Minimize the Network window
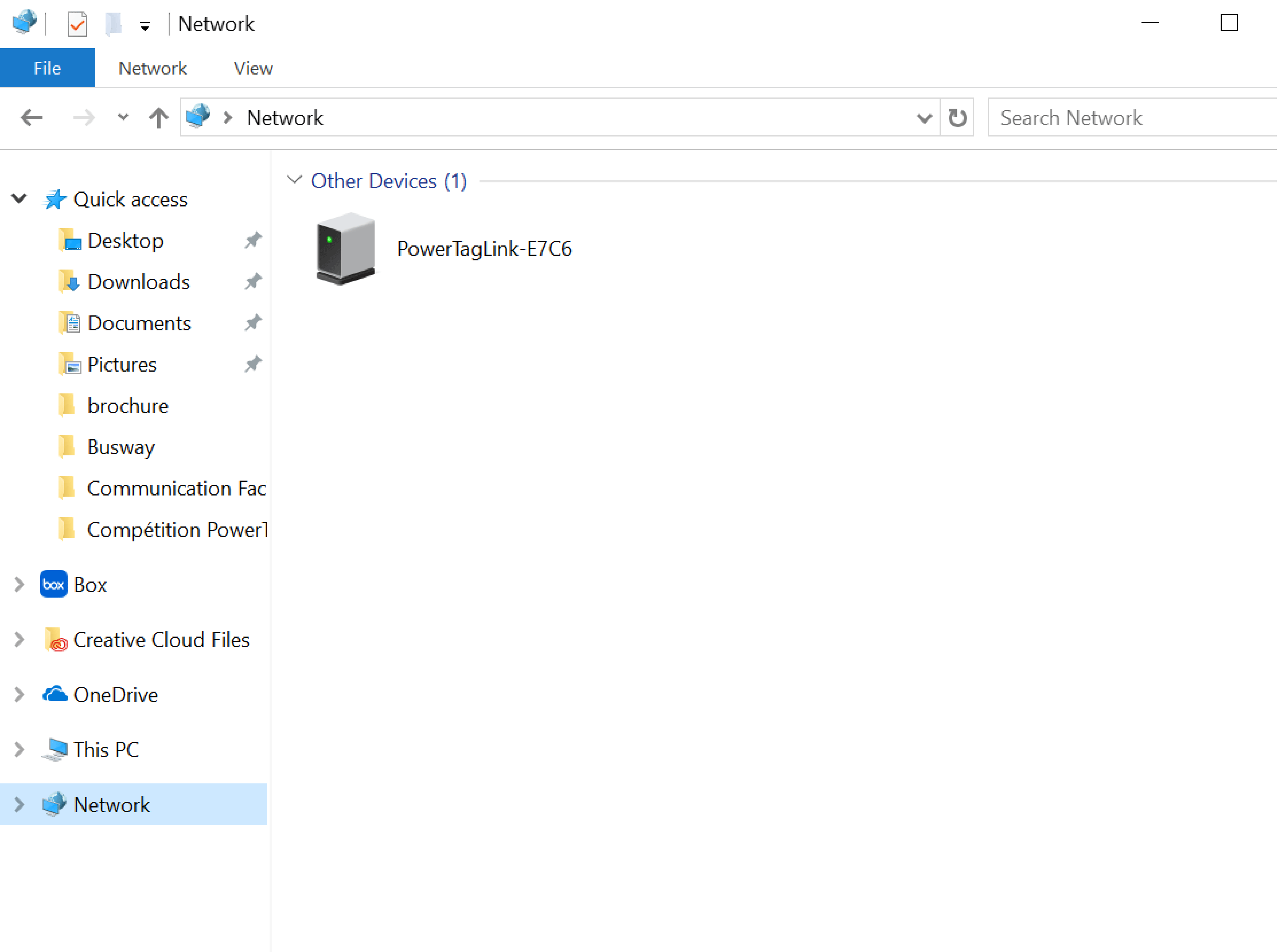 [x=1150, y=23]
